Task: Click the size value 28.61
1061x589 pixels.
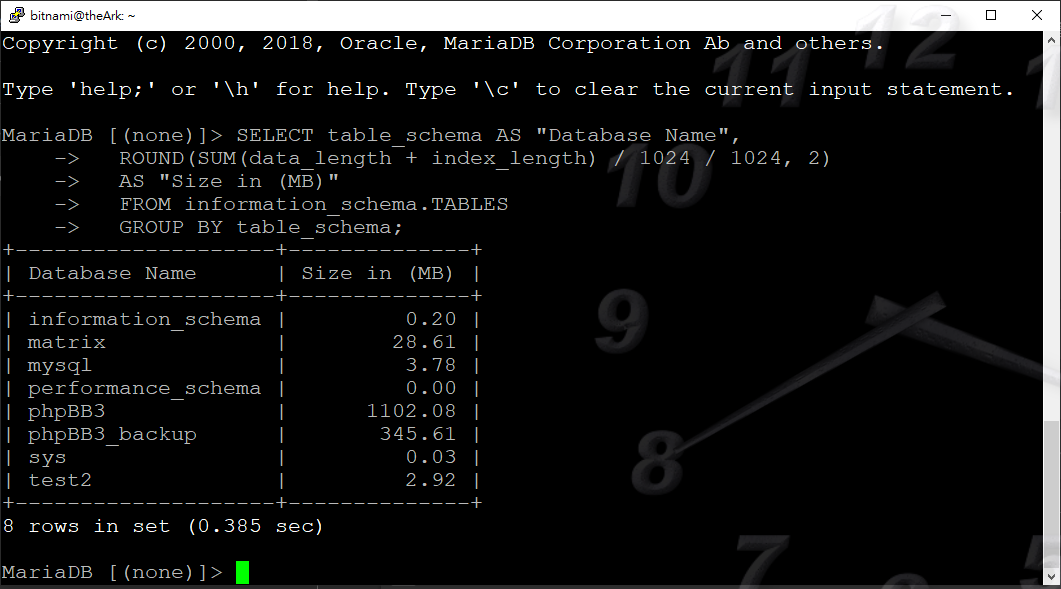Action: point(424,342)
